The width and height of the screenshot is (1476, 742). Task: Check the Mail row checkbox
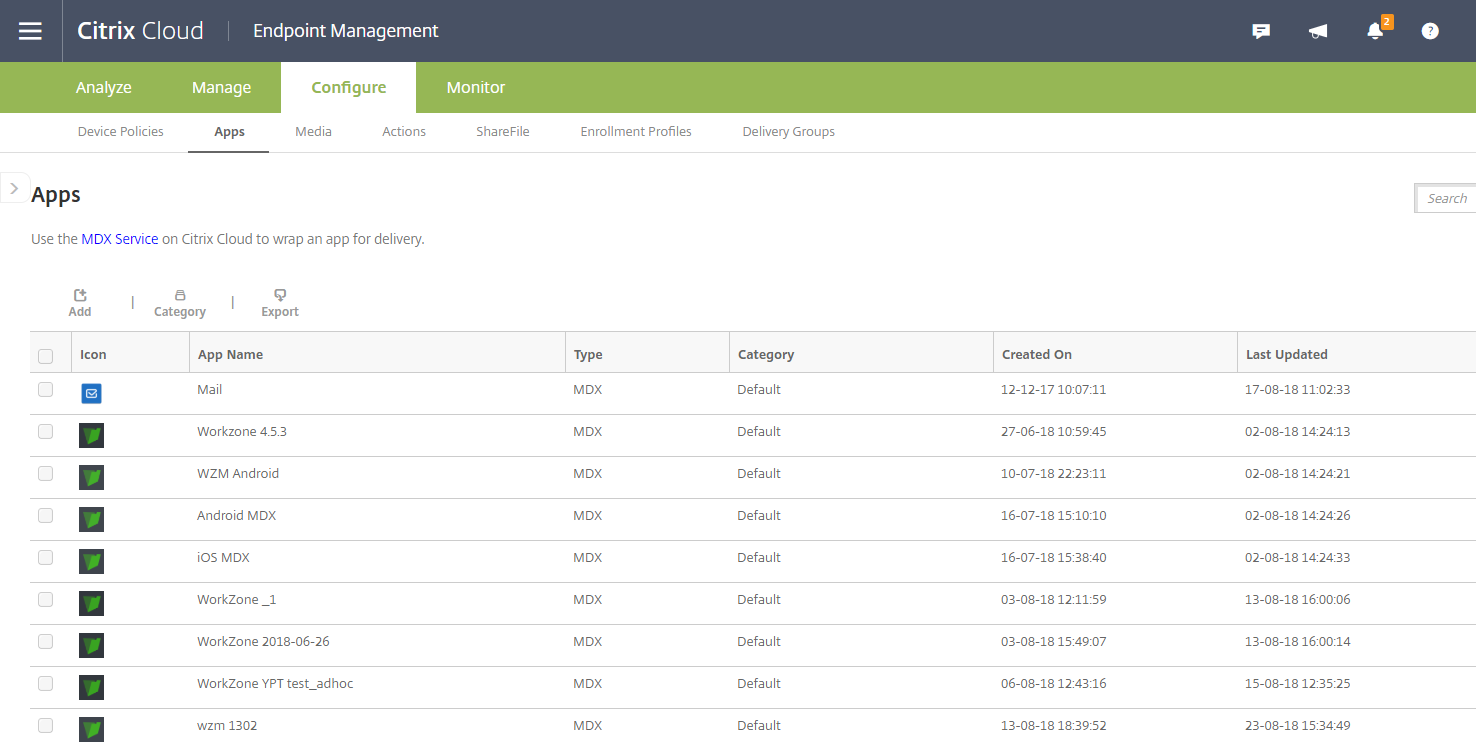(x=45, y=389)
